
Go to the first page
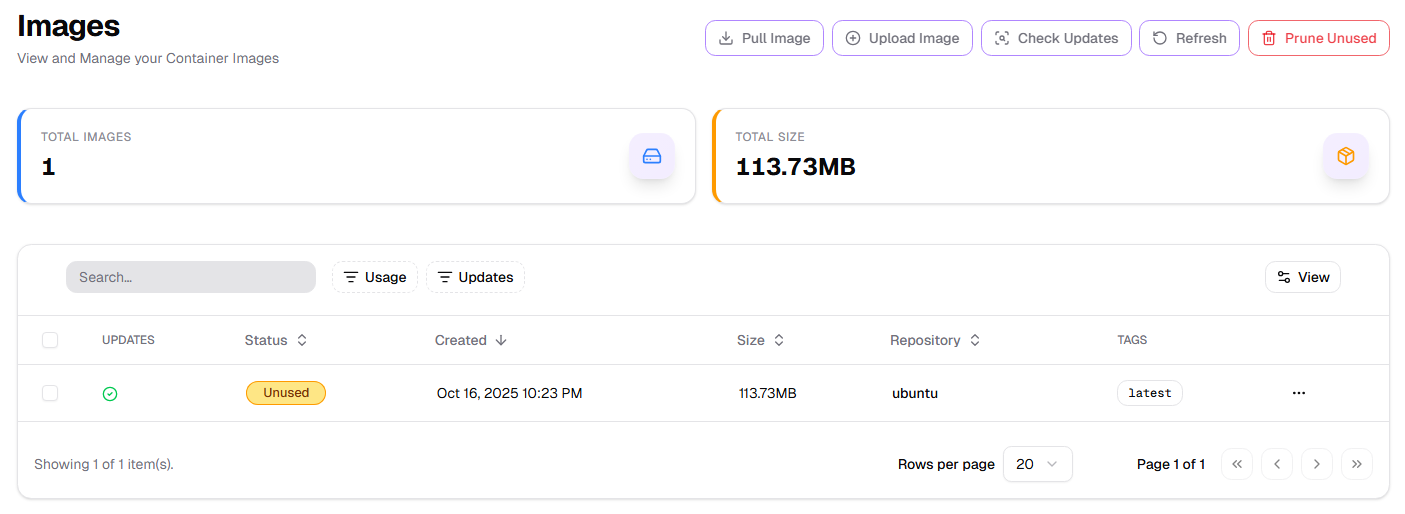pyautogui.click(x=1237, y=464)
